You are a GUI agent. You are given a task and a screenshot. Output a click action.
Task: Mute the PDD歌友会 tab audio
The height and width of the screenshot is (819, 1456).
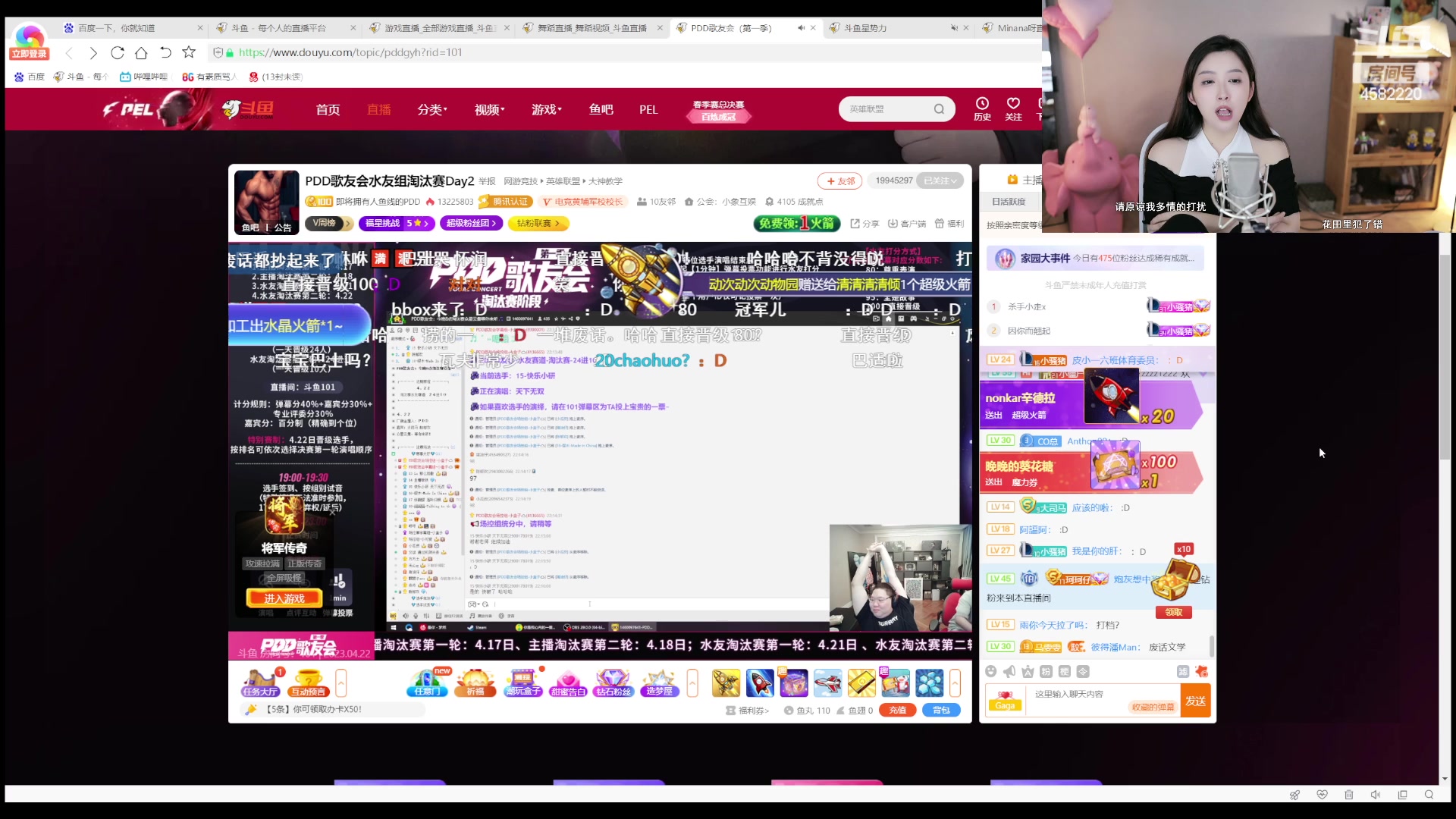tap(801, 28)
